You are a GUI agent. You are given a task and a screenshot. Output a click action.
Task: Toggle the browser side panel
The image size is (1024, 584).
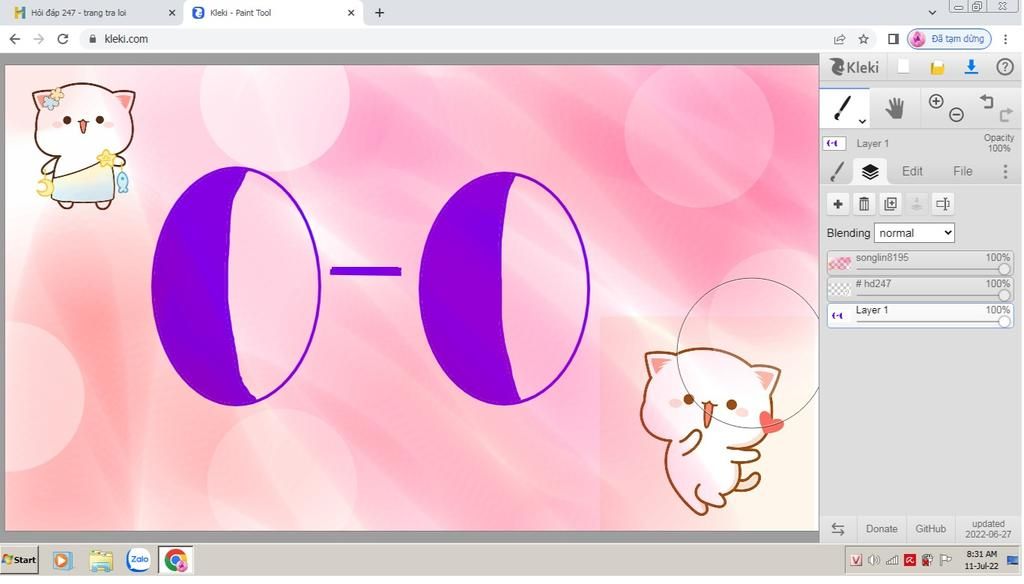893,39
